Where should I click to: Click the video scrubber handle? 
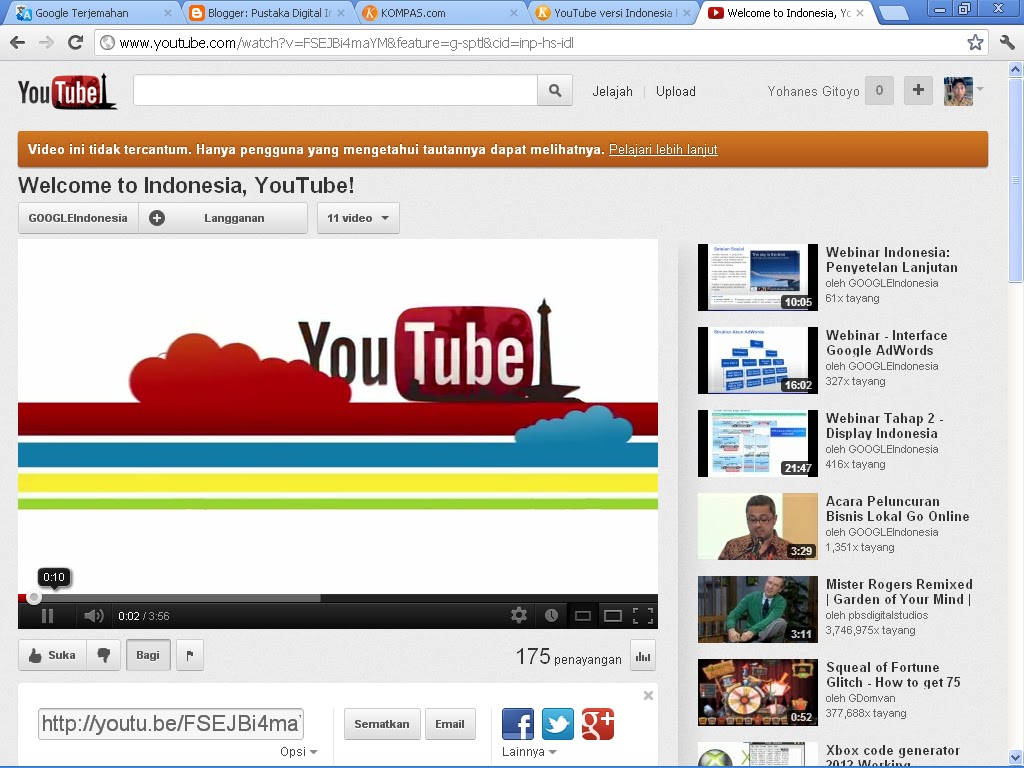[34, 598]
